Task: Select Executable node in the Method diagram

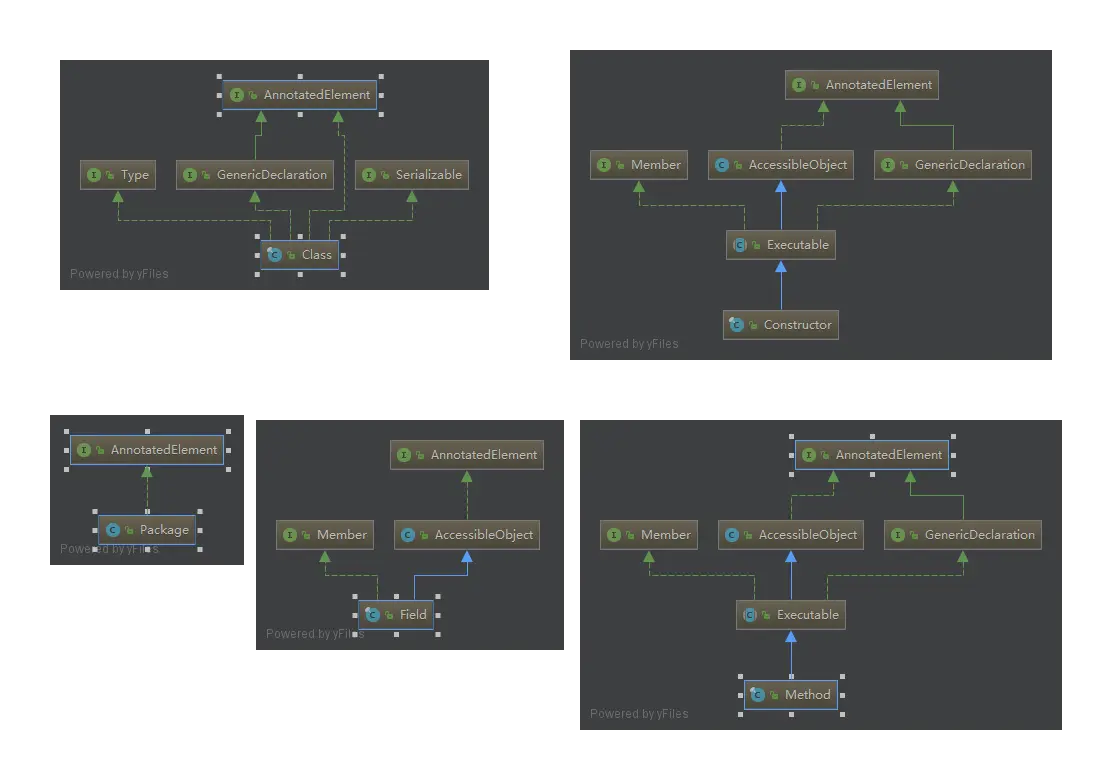Action: (x=791, y=615)
